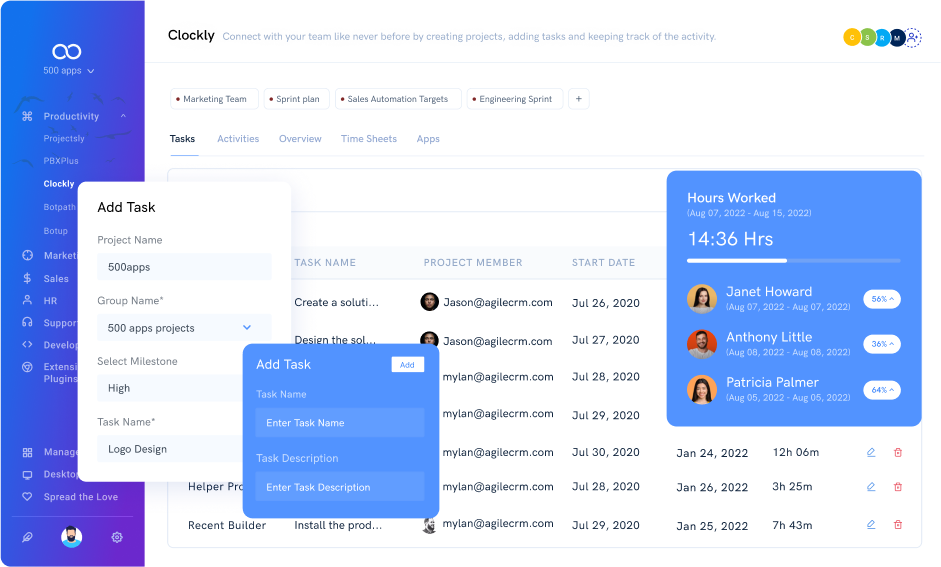Open the Activities tab
Viewport: 941px width, 567px height.
[x=238, y=139]
